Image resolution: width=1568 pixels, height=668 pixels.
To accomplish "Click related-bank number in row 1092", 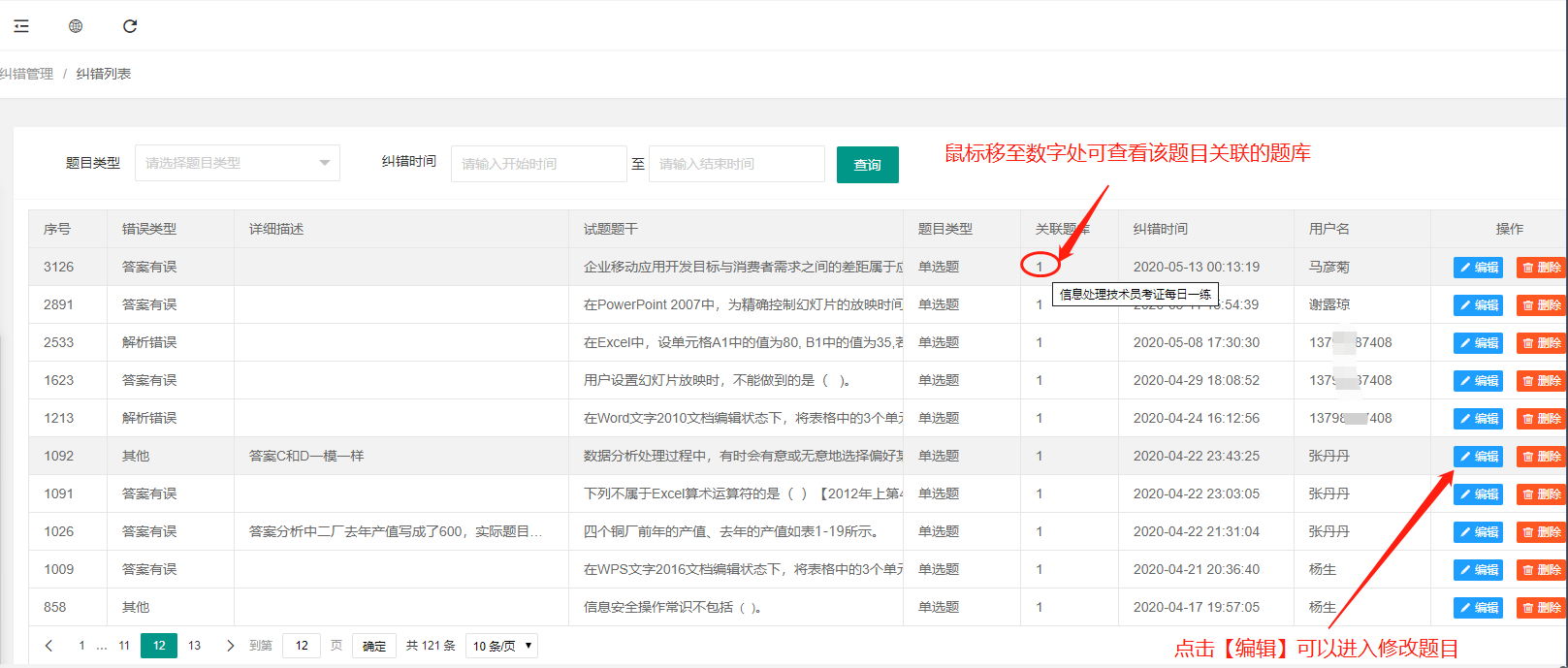I will click(1040, 456).
